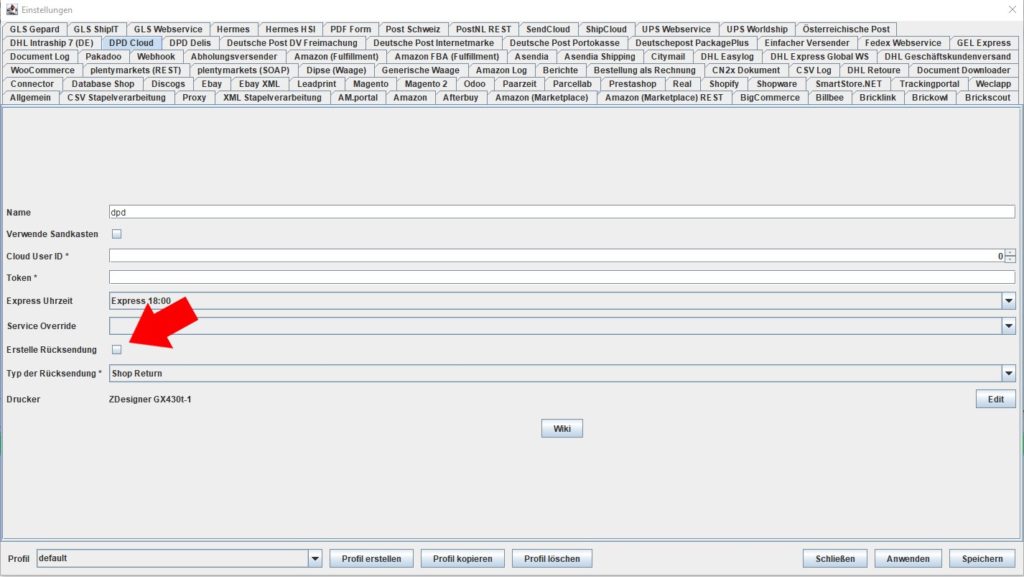Switch to Österreichische Post tab

tap(846, 29)
